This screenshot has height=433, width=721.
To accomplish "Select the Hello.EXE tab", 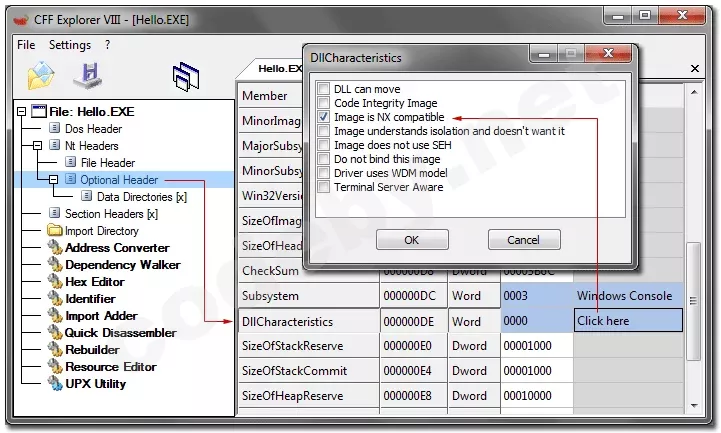I will pyautogui.click(x=278, y=68).
